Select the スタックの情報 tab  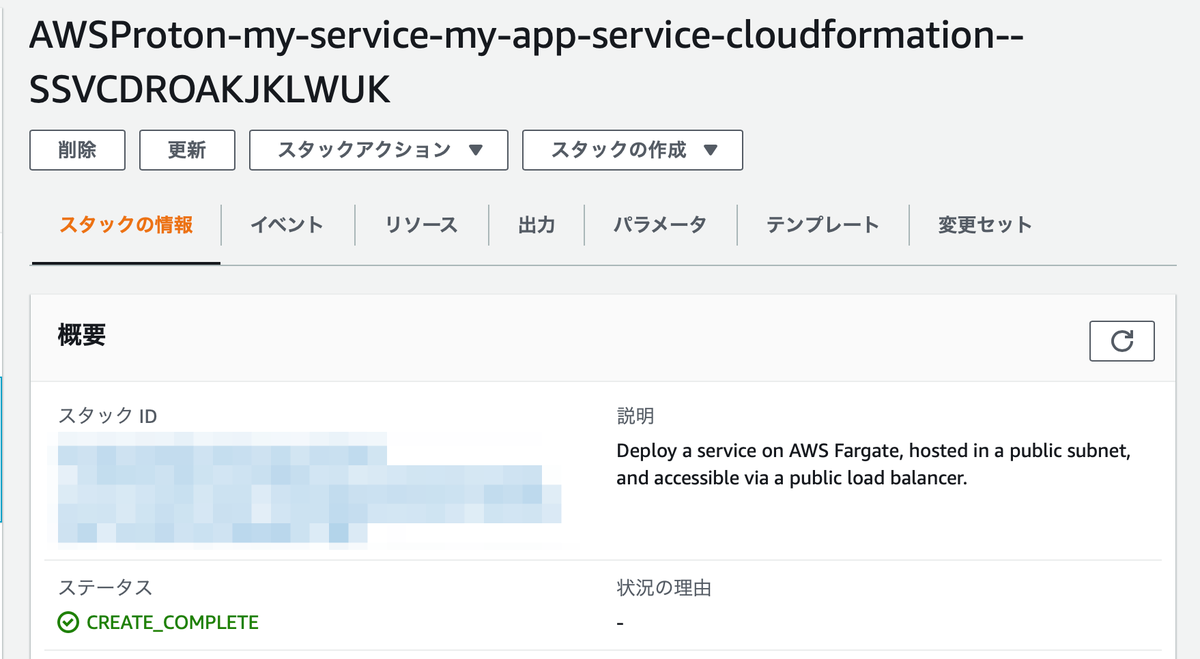[x=126, y=225]
